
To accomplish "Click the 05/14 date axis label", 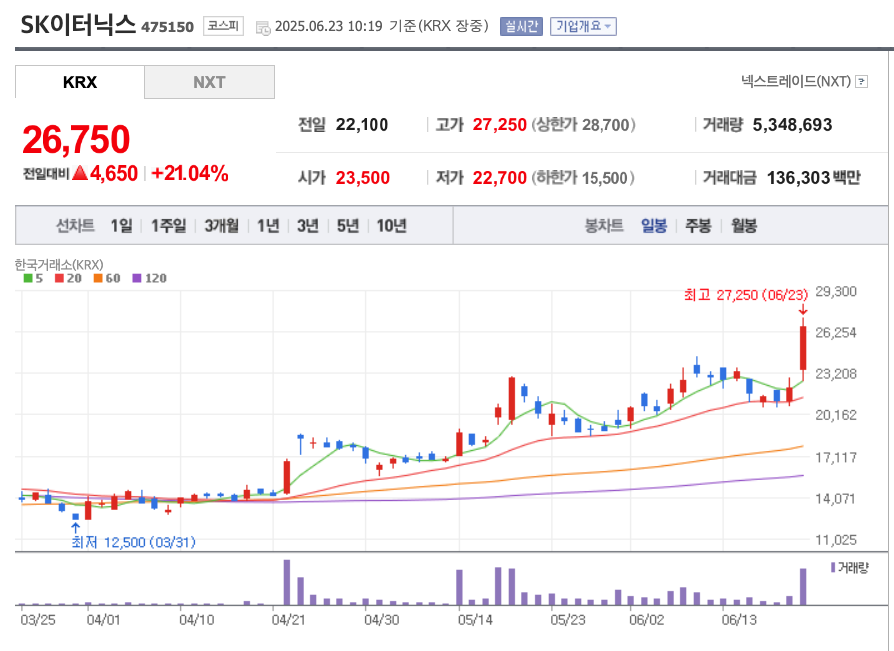I will point(475,620).
